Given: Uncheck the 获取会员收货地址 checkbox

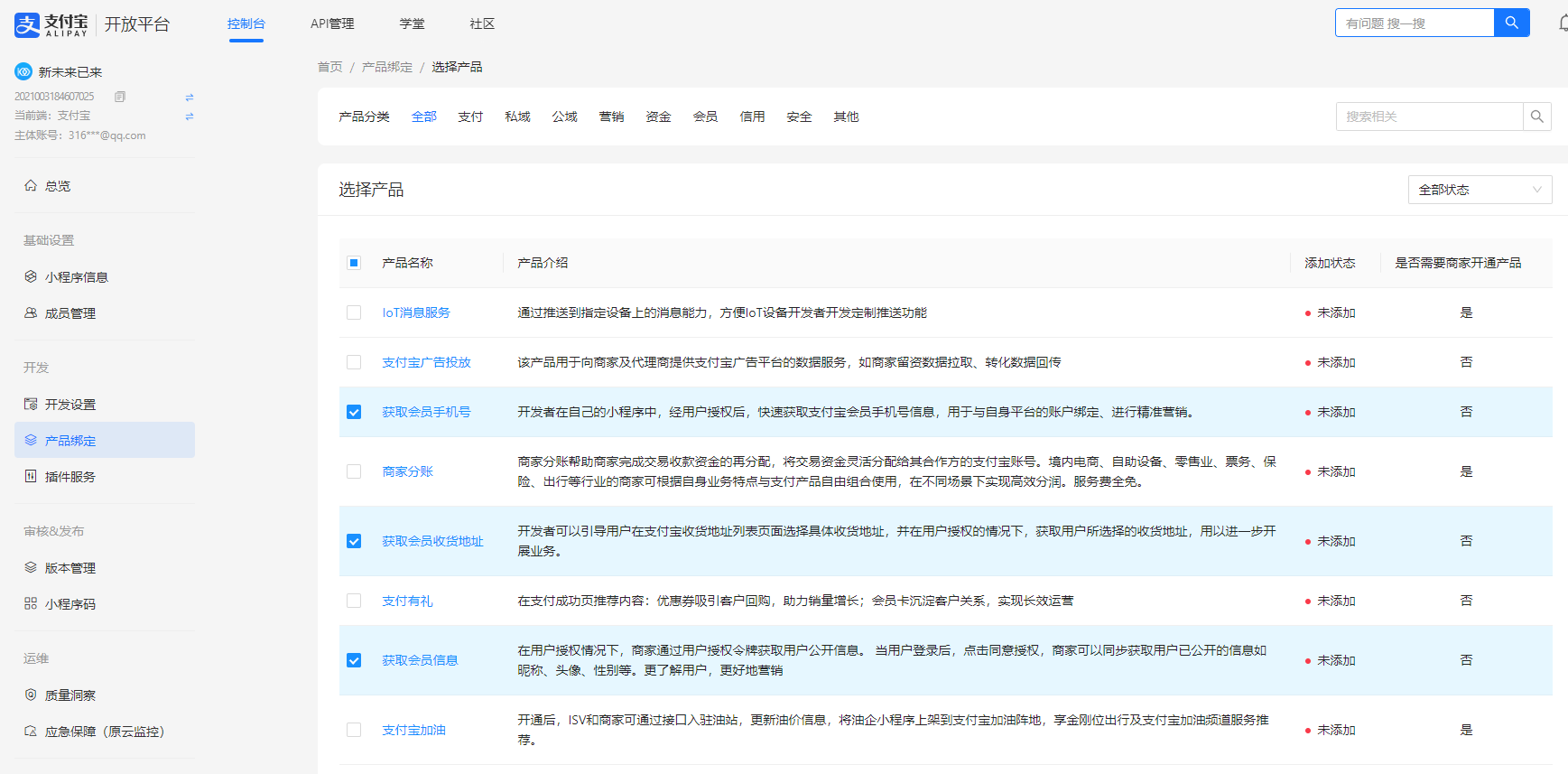Looking at the screenshot, I should coord(354,541).
